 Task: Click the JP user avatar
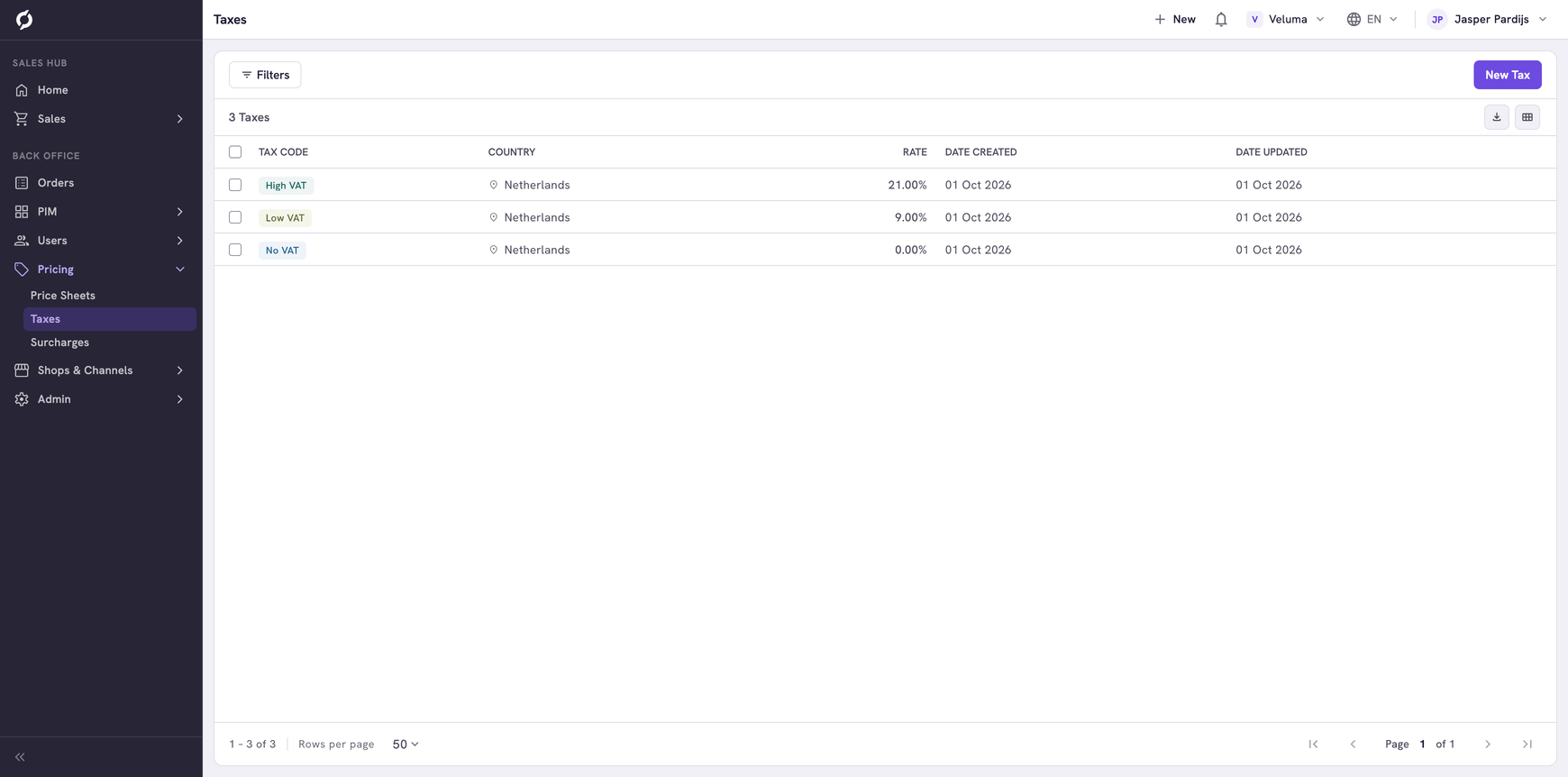click(x=1437, y=19)
